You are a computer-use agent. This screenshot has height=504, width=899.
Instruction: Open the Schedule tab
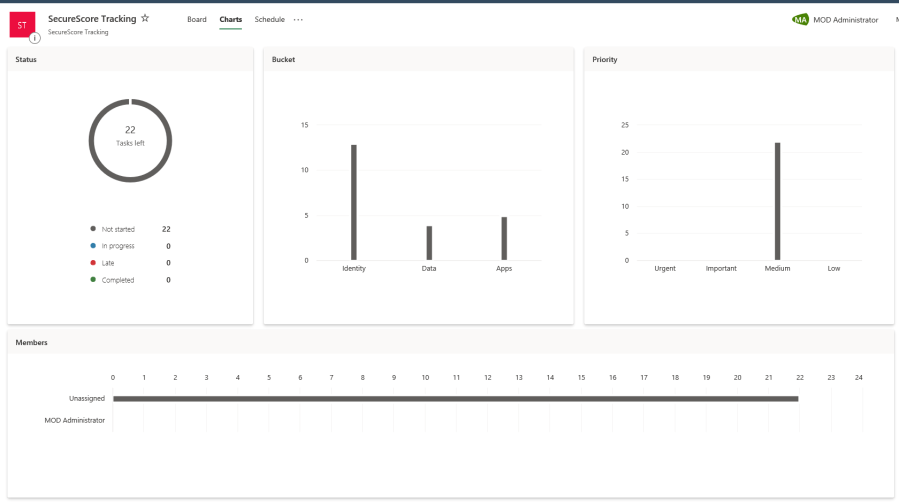[x=269, y=20]
